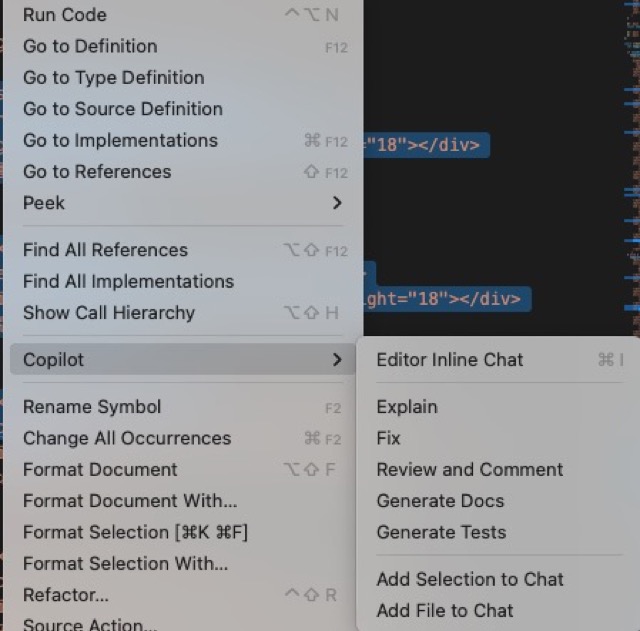Select Find All Implementations
Screen dimensions: 640x631
[182, 282]
